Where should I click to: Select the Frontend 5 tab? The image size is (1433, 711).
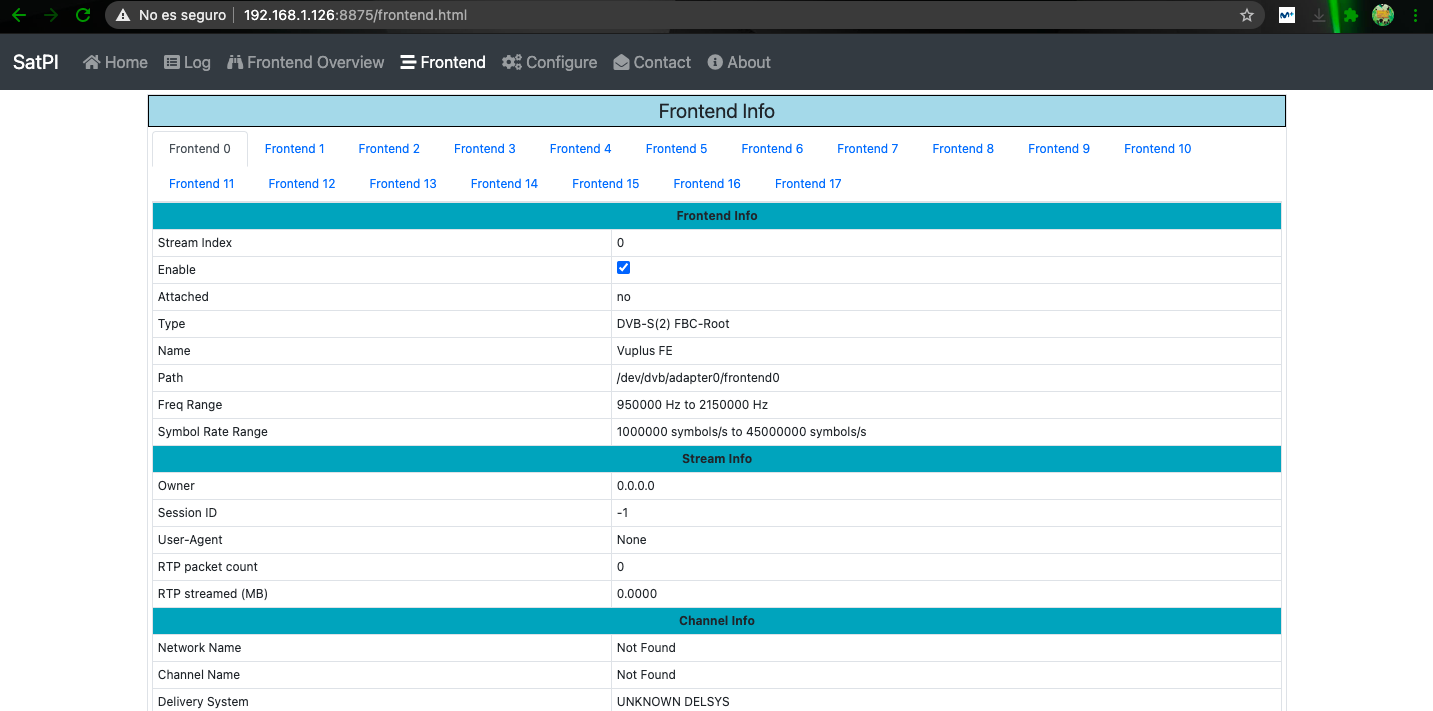pyautogui.click(x=676, y=149)
